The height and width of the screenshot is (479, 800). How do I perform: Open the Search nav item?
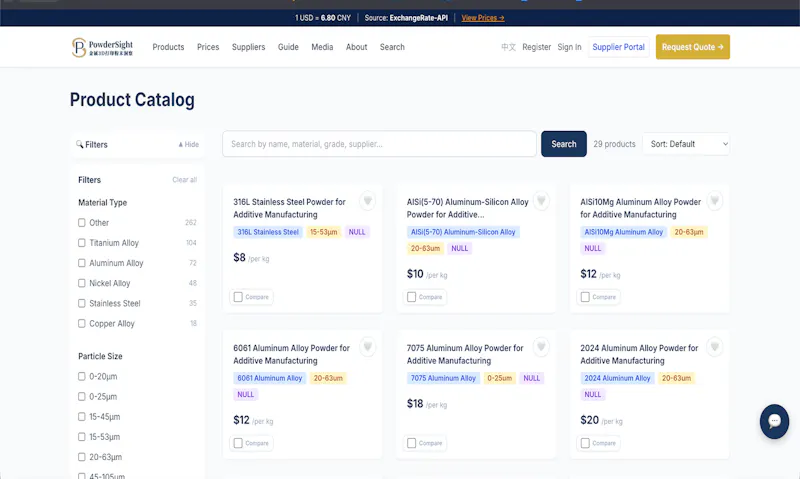pos(392,47)
